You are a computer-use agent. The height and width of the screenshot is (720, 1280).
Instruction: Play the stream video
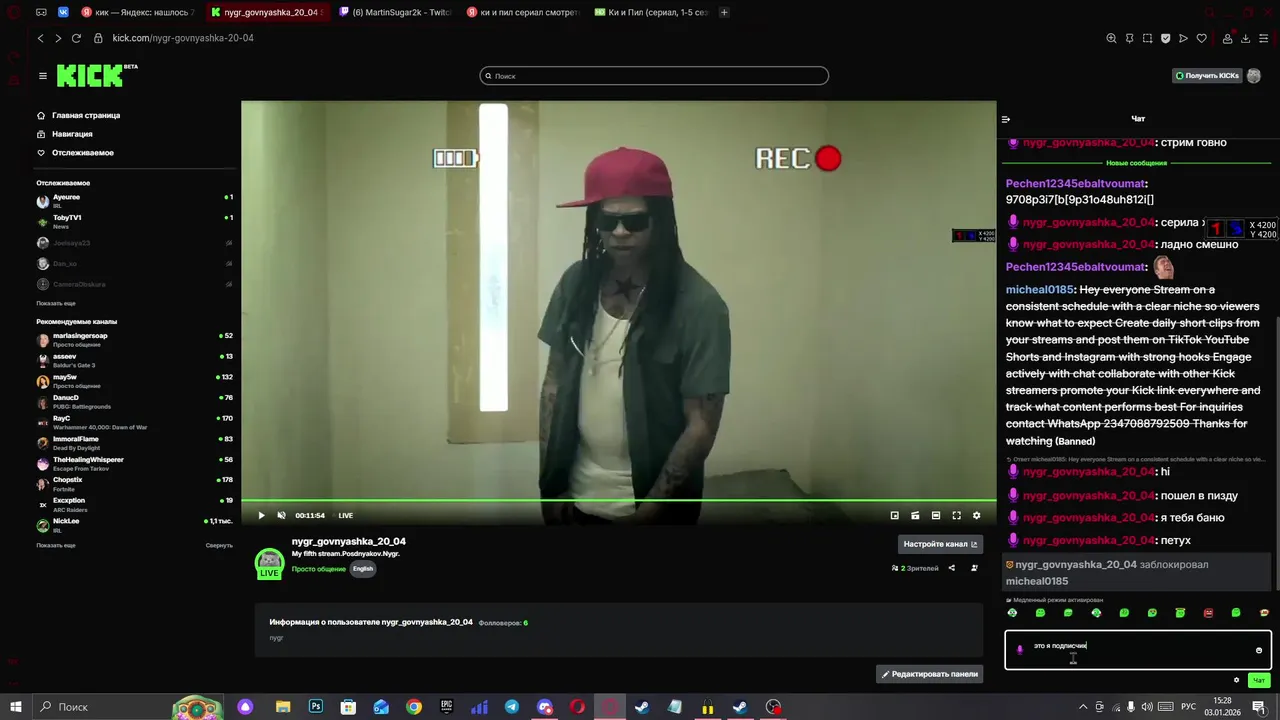tap(261, 515)
